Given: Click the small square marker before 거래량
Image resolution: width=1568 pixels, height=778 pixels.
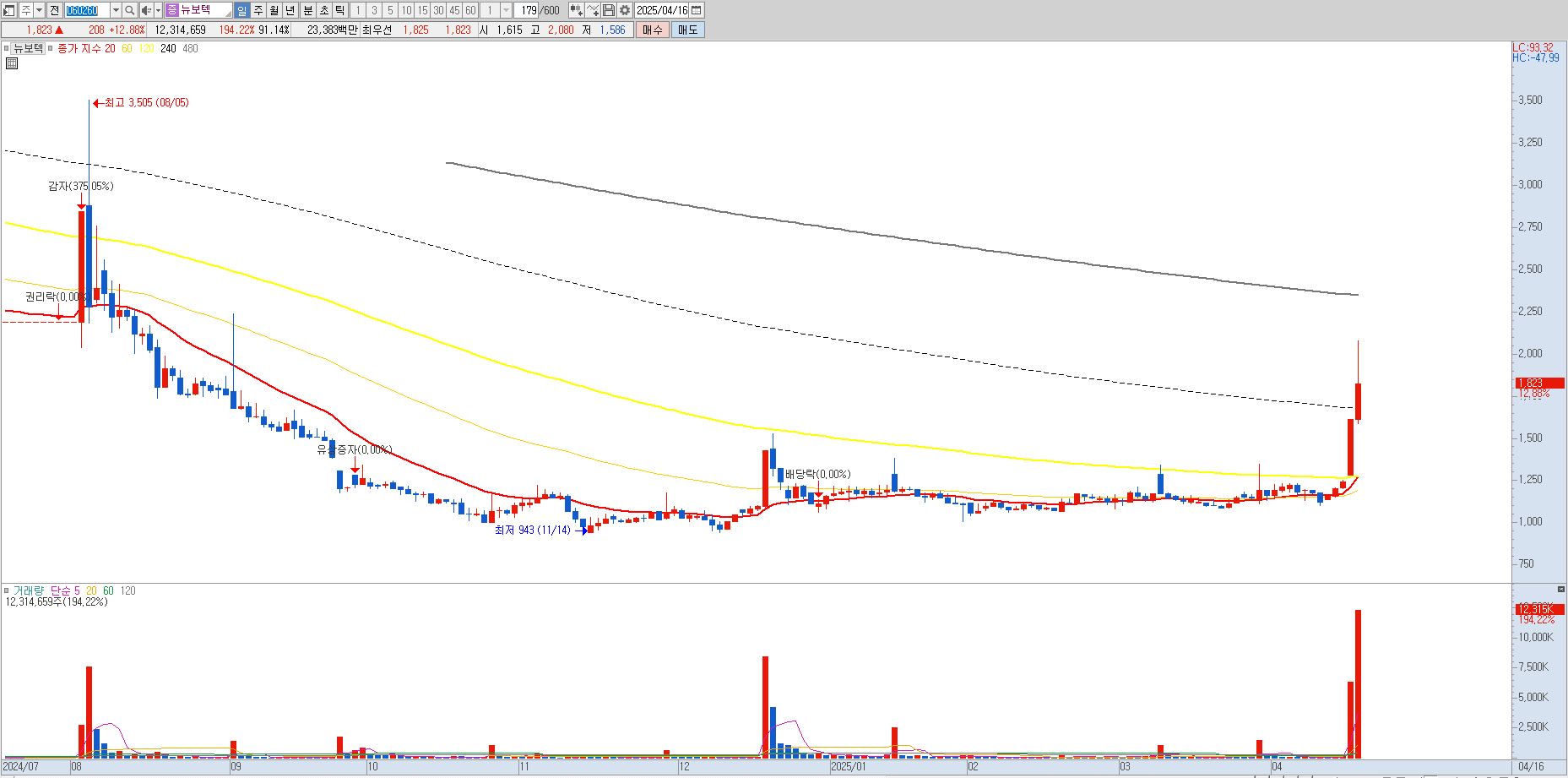Looking at the screenshot, I should [x=6, y=590].
